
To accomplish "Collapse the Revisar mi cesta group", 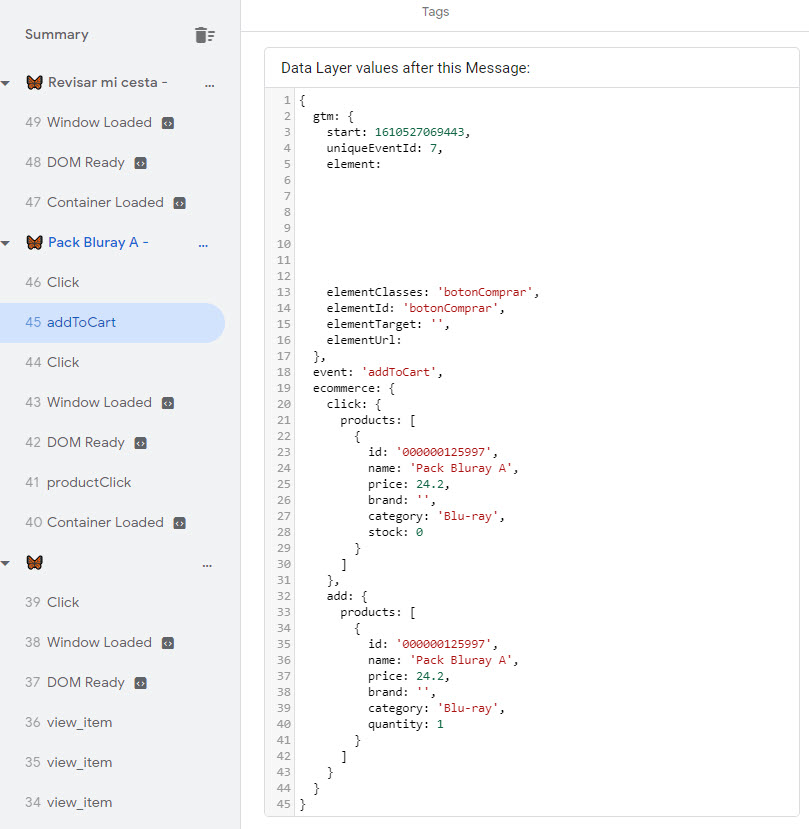I will (x=5, y=83).
